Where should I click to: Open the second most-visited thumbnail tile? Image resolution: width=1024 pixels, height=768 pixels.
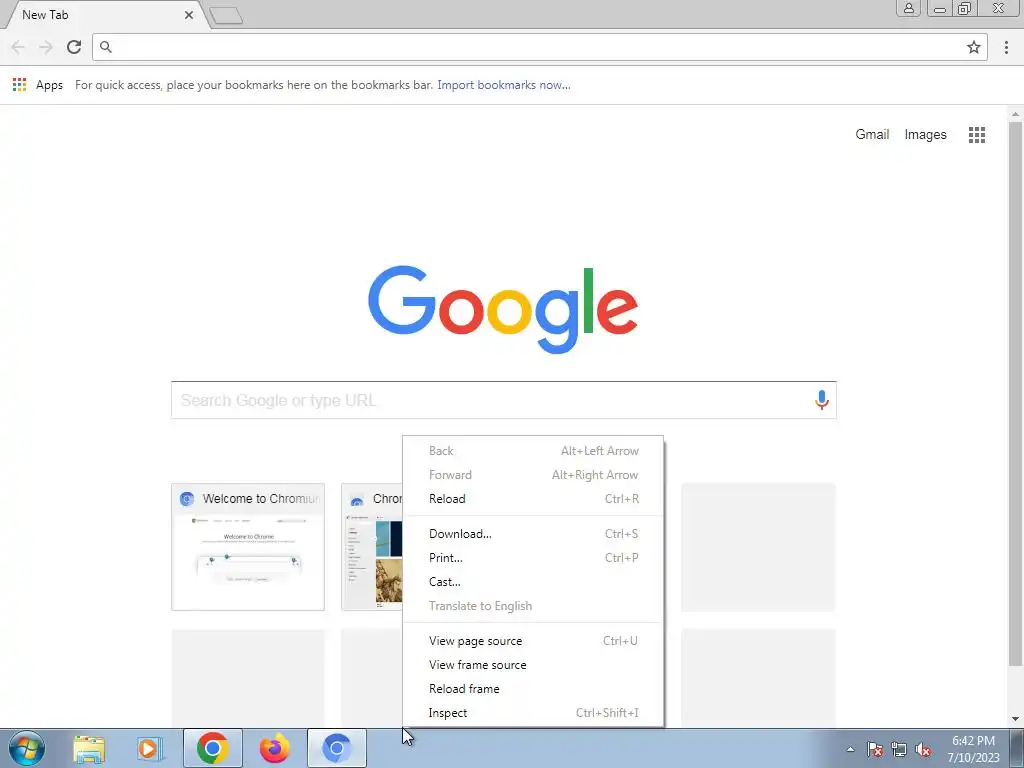(372, 547)
